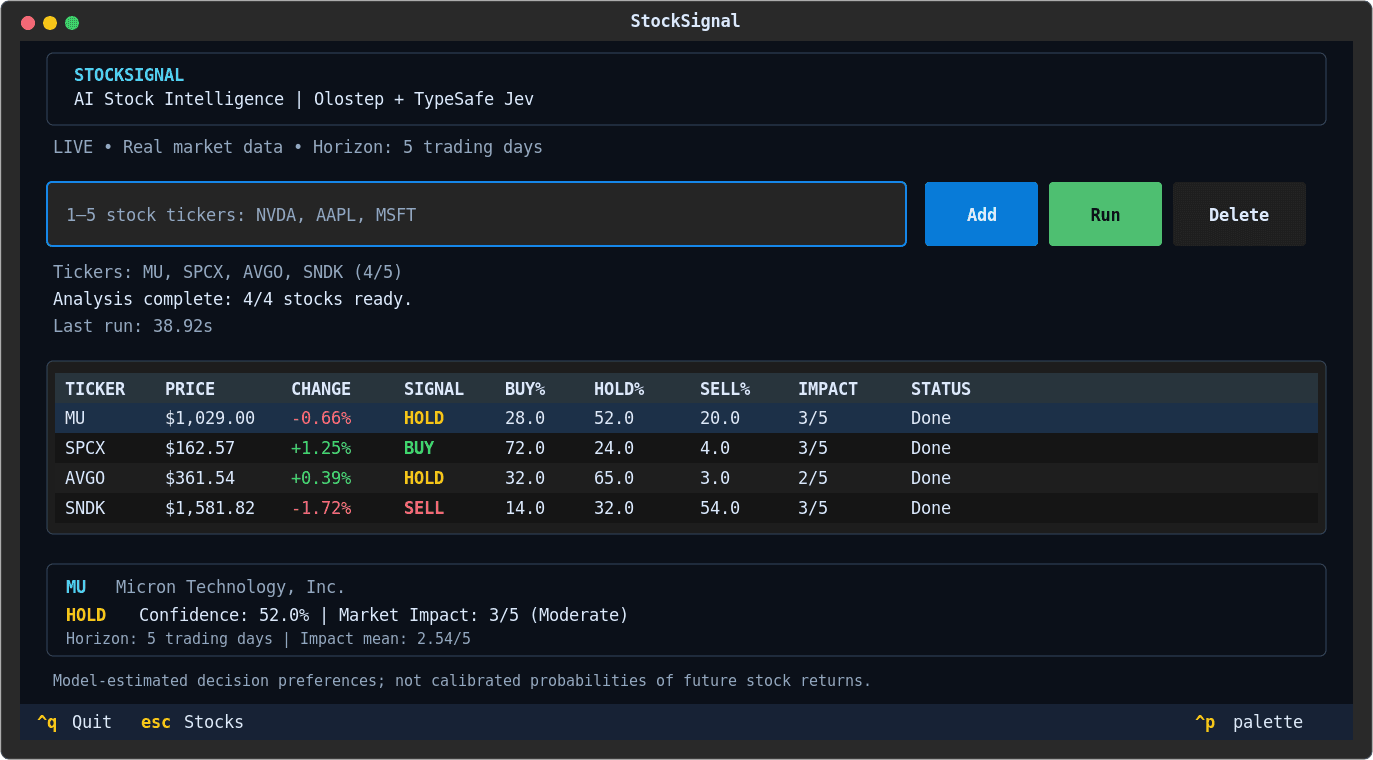Click the HOLD% column header
The height and width of the screenshot is (760, 1373).
point(619,389)
